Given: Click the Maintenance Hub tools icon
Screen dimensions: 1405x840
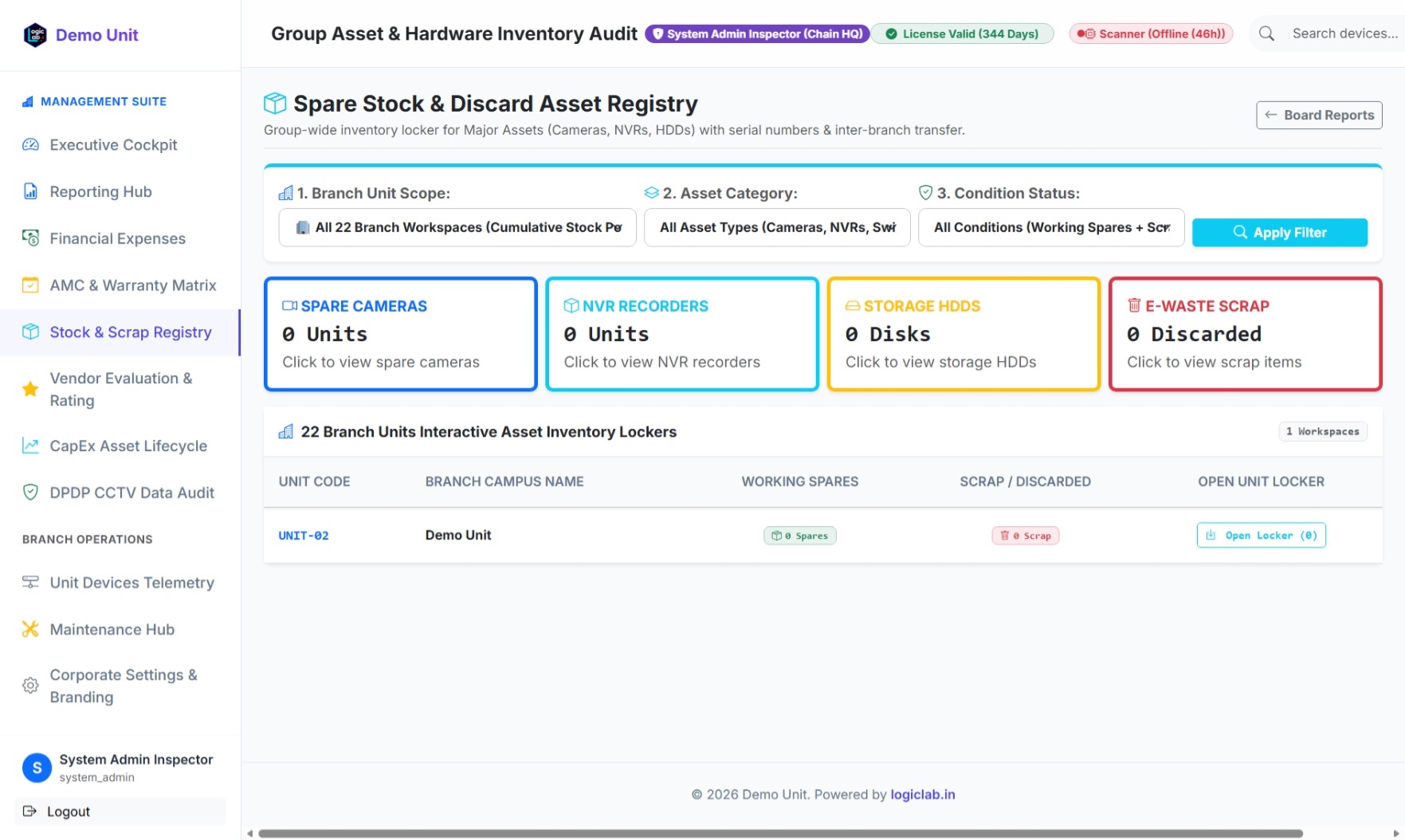Looking at the screenshot, I should click(30, 630).
